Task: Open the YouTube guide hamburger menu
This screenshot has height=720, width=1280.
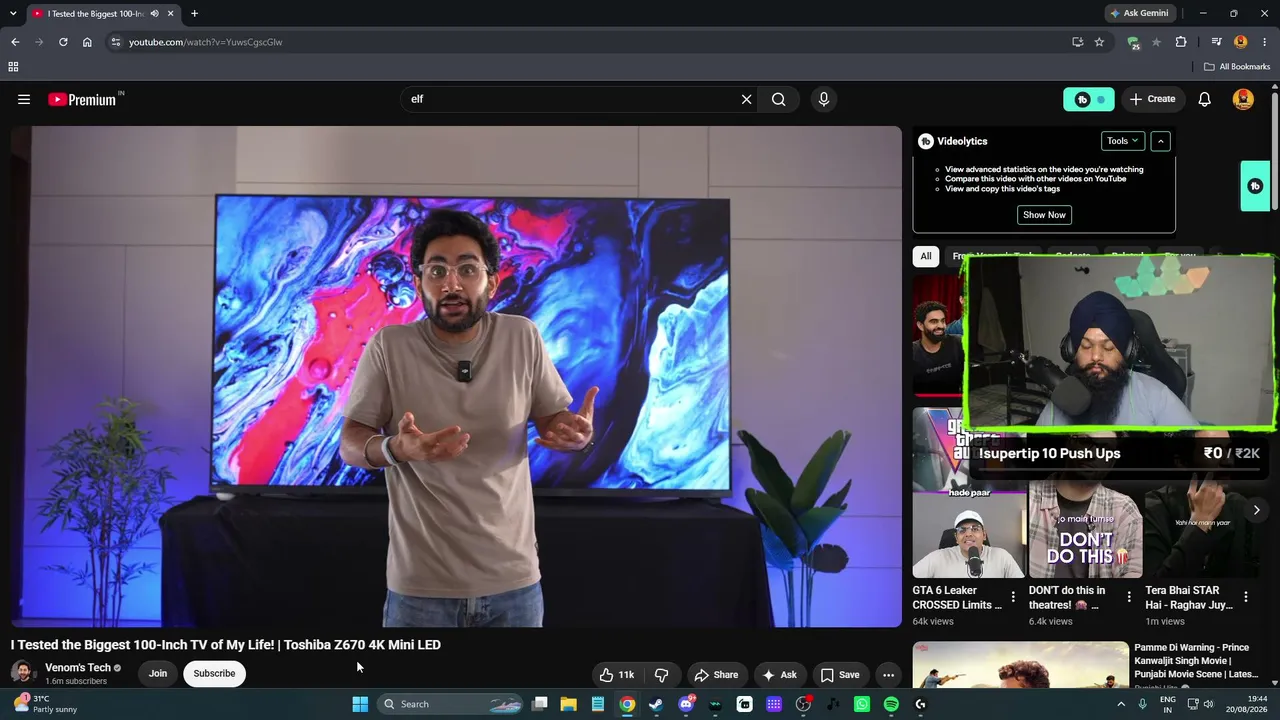Action: pyautogui.click(x=24, y=99)
